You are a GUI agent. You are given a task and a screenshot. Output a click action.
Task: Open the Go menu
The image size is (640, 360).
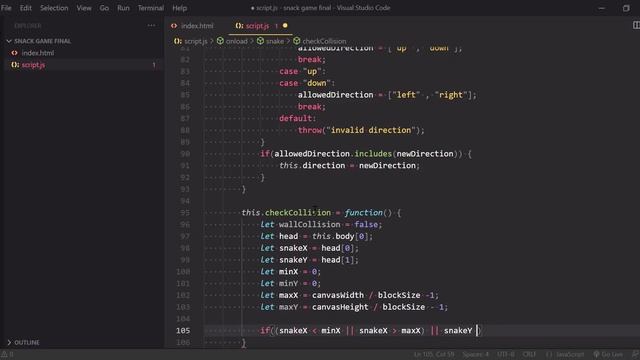click(x=104, y=8)
